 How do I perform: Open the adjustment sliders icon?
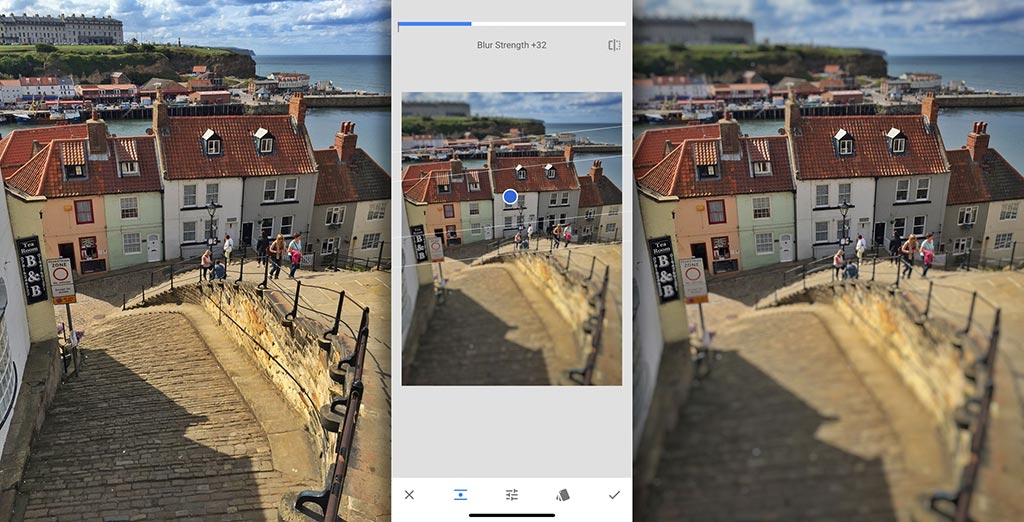tap(512, 495)
